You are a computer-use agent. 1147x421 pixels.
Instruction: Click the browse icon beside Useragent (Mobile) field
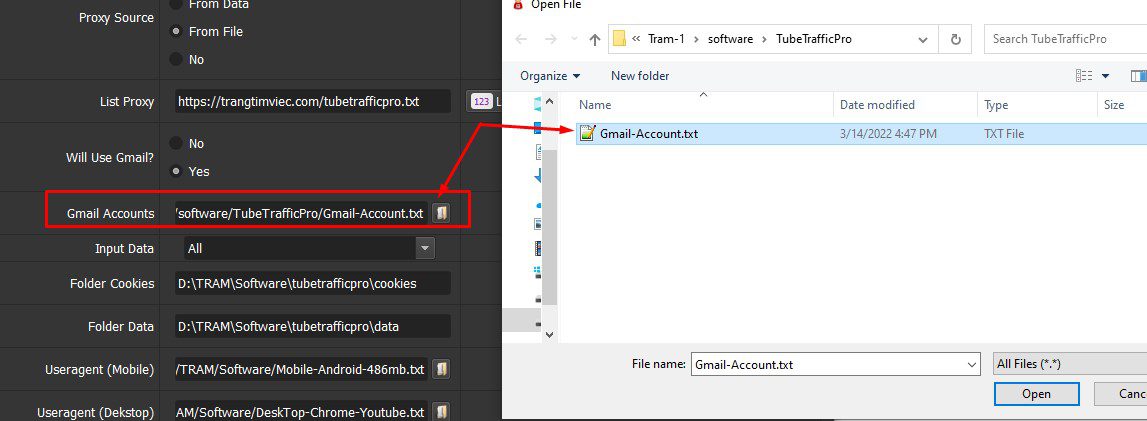click(441, 369)
